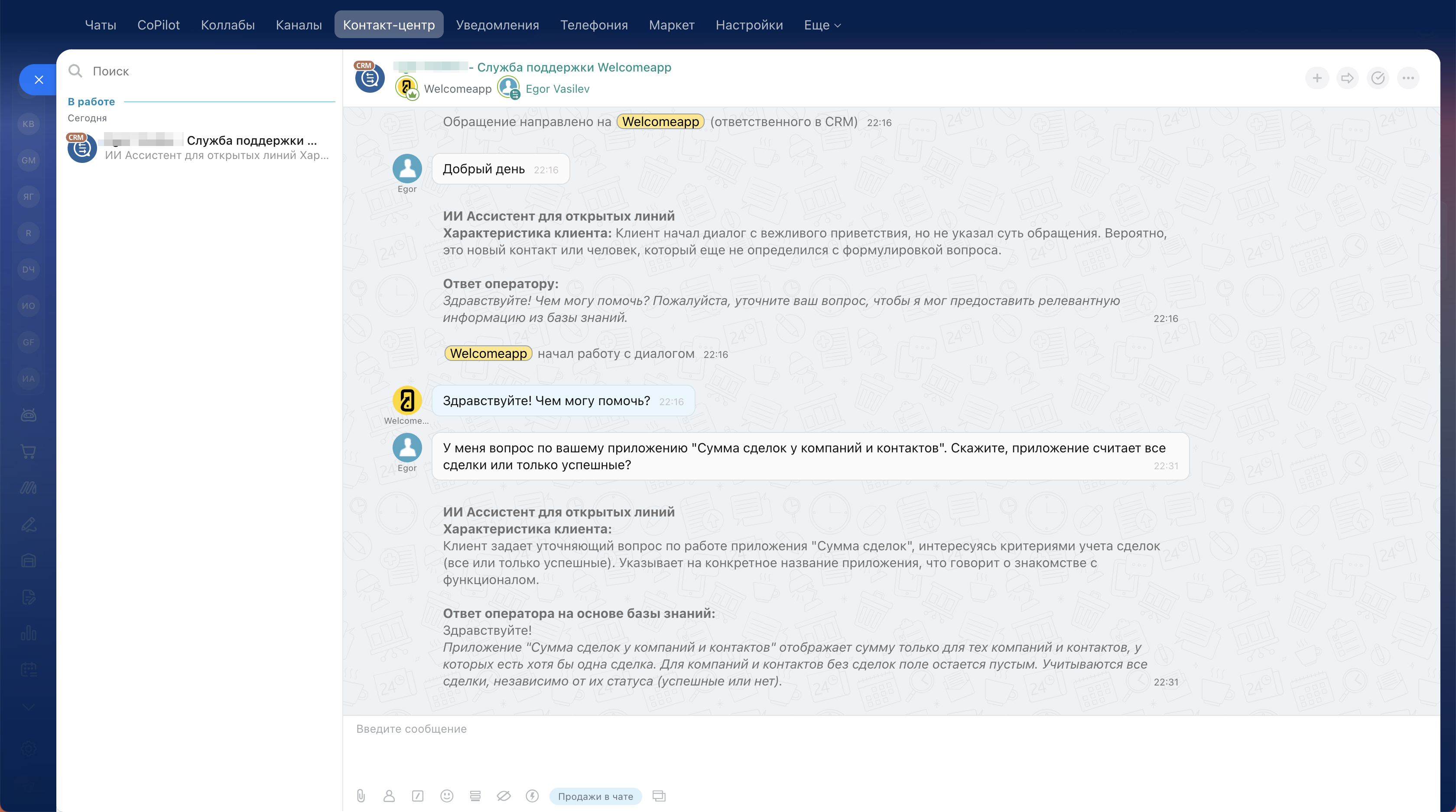
Task: Open the slash commands icon
Action: point(418,796)
